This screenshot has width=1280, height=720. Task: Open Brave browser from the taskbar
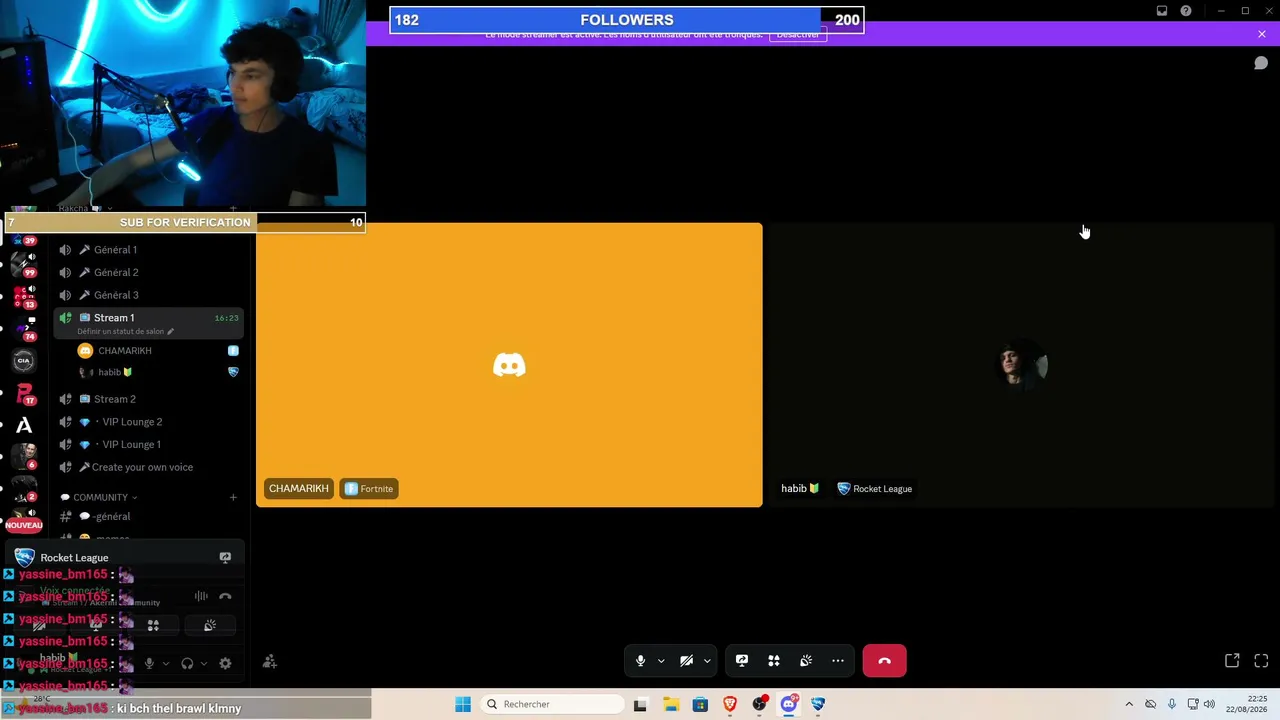point(730,704)
